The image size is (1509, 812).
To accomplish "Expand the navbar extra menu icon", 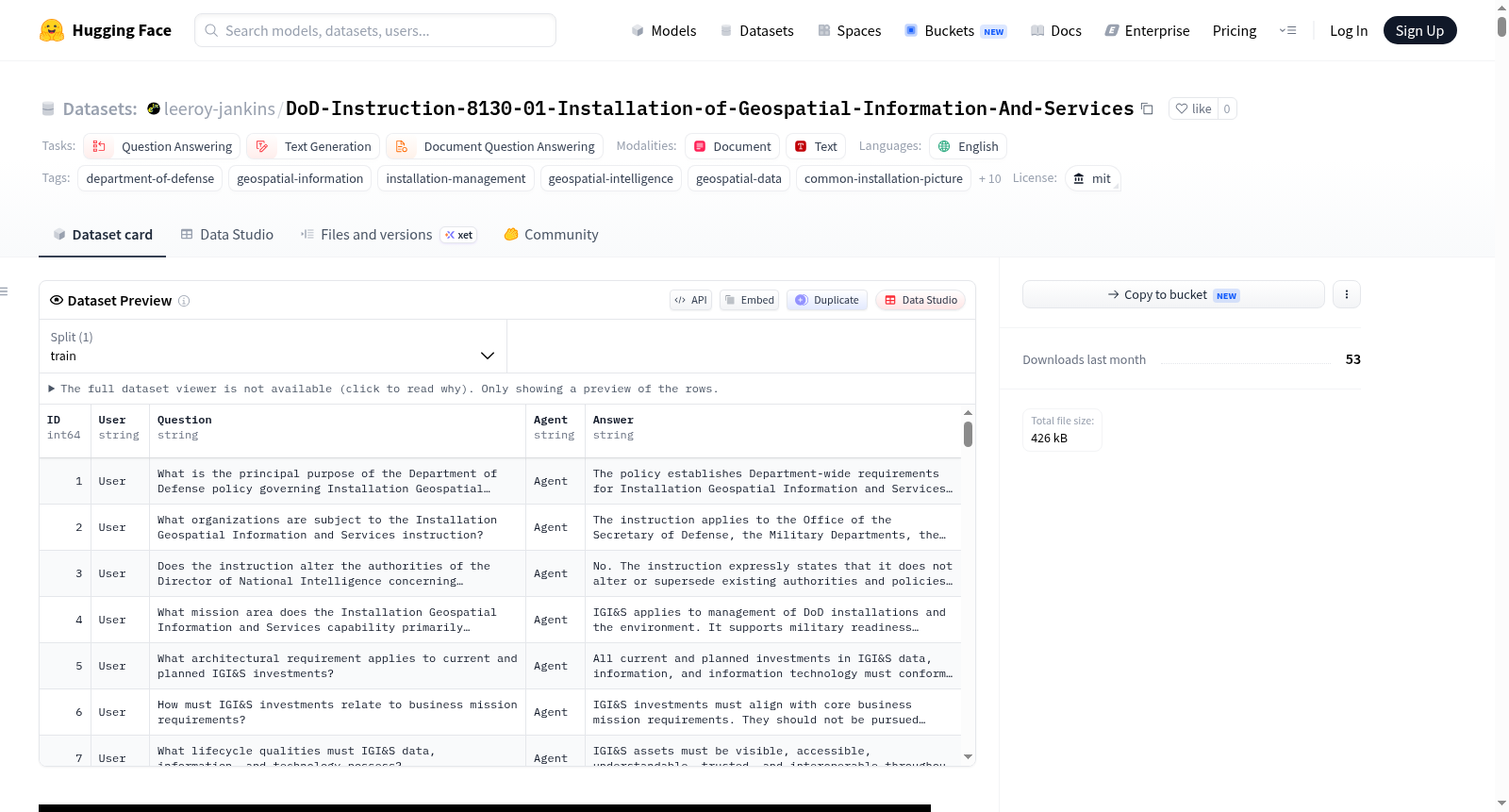I will [x=1287, y=30].
